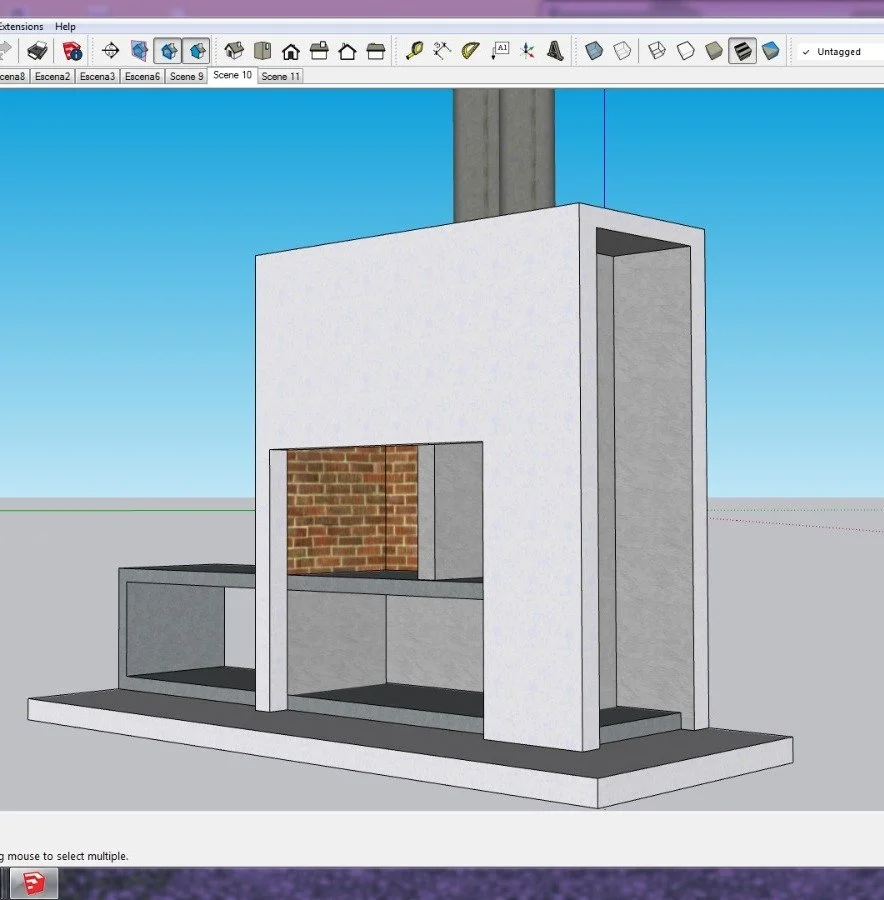Open the Help menu
Screen dimensions: 884x900
click(65, 26)
